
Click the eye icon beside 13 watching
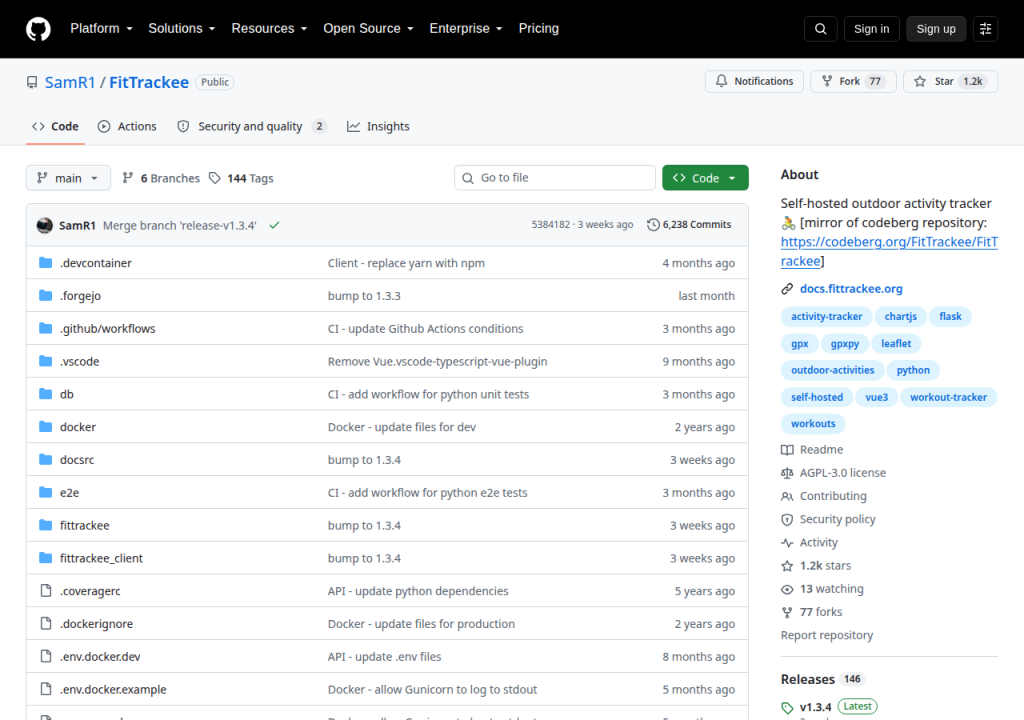(x=787, y=589)
